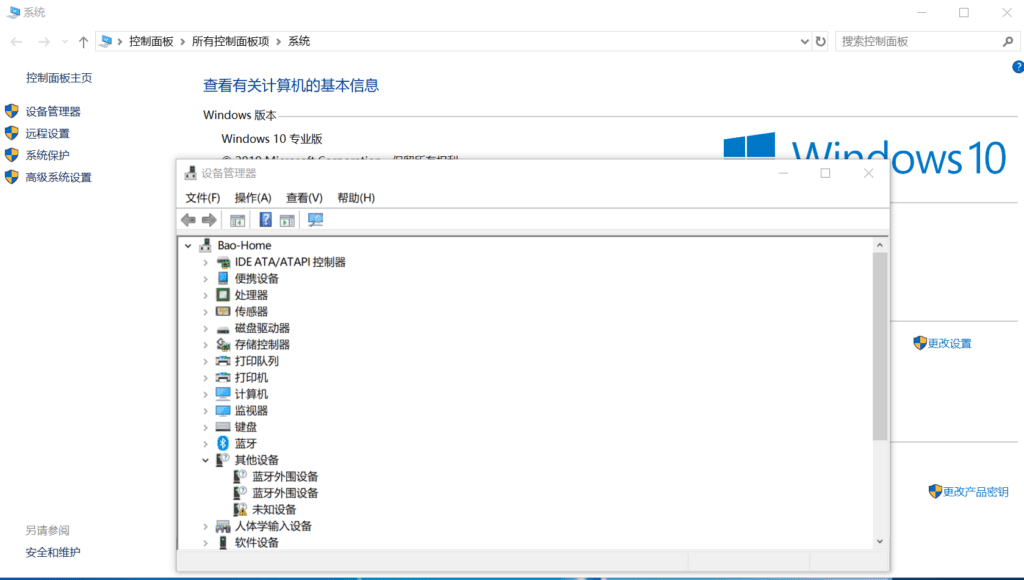Expand the 键盘 category
1024x580 pixels.
[x=205, y=427]
